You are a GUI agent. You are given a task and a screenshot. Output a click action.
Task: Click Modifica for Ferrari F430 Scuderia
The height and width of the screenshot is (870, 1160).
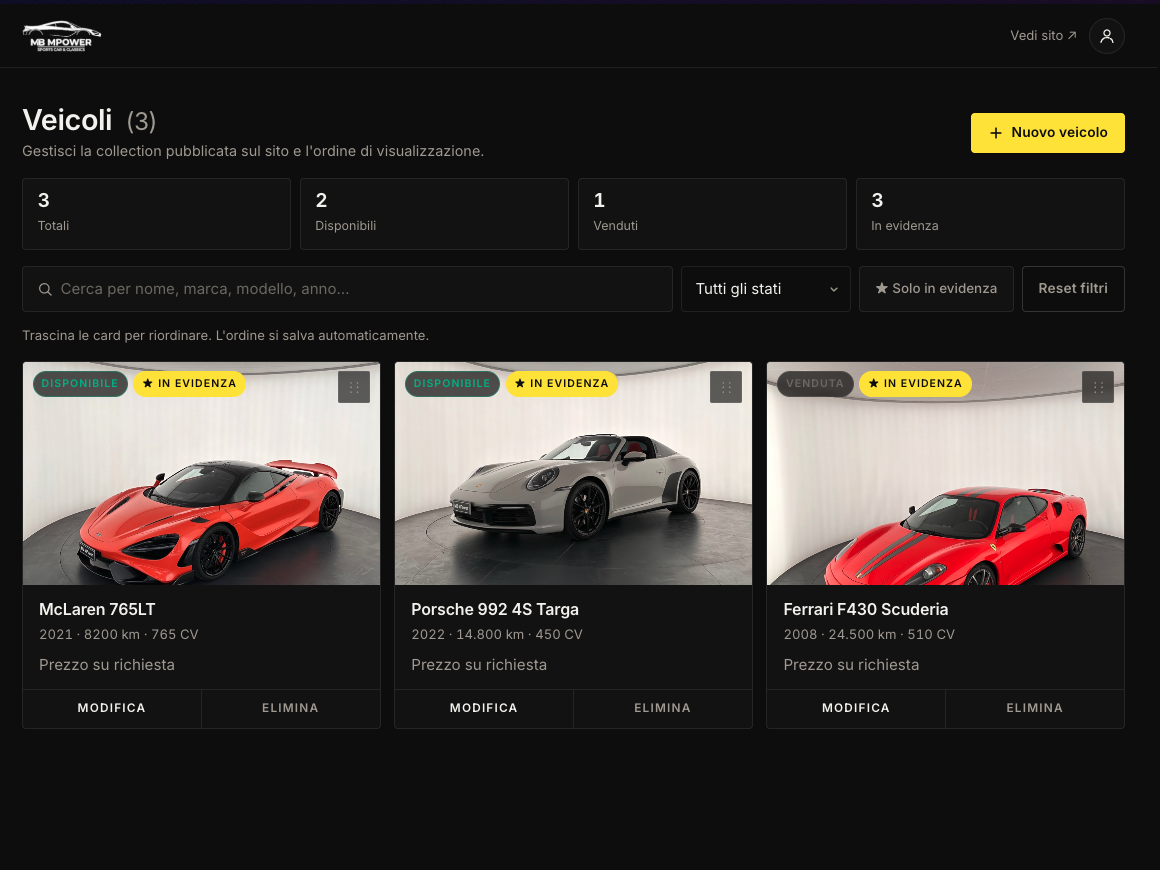pyautogui.click(x=856, y=708)
